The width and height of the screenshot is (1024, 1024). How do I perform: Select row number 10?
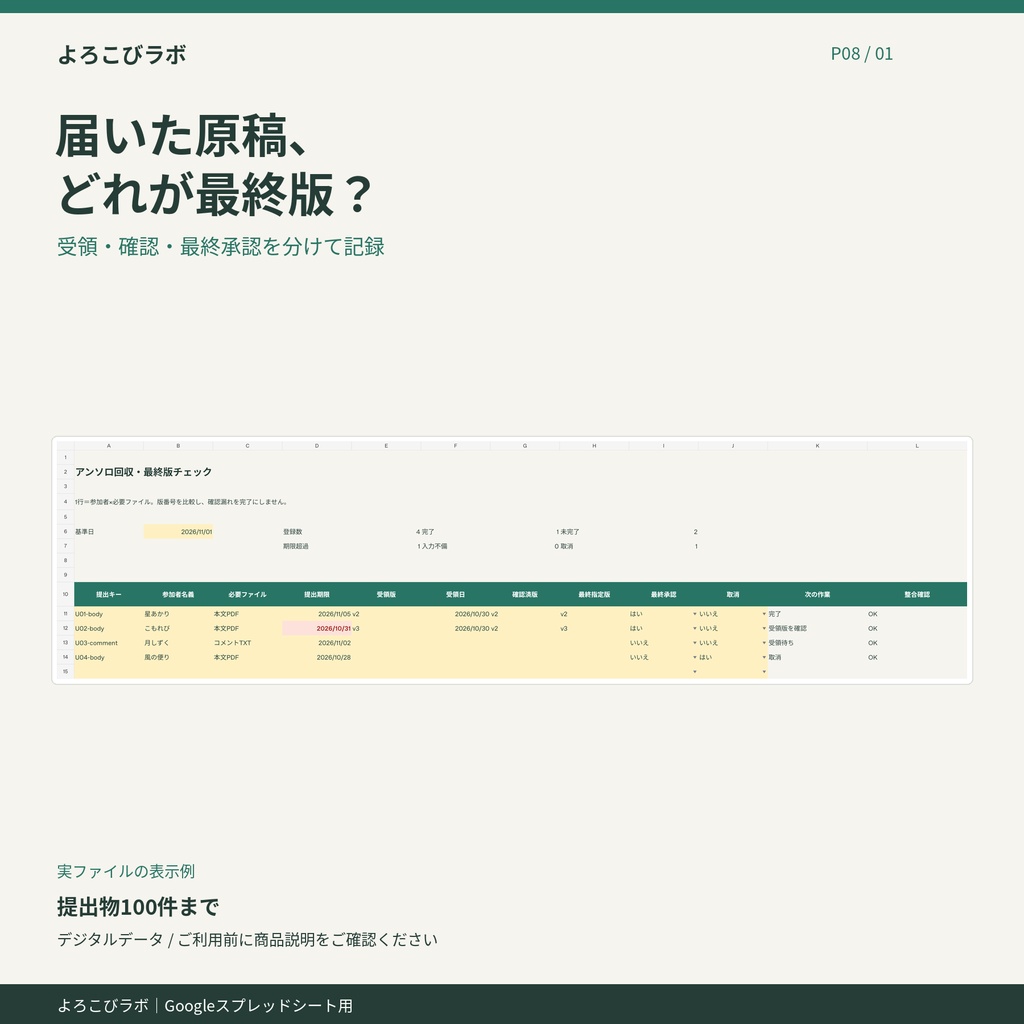coord(65,594)
